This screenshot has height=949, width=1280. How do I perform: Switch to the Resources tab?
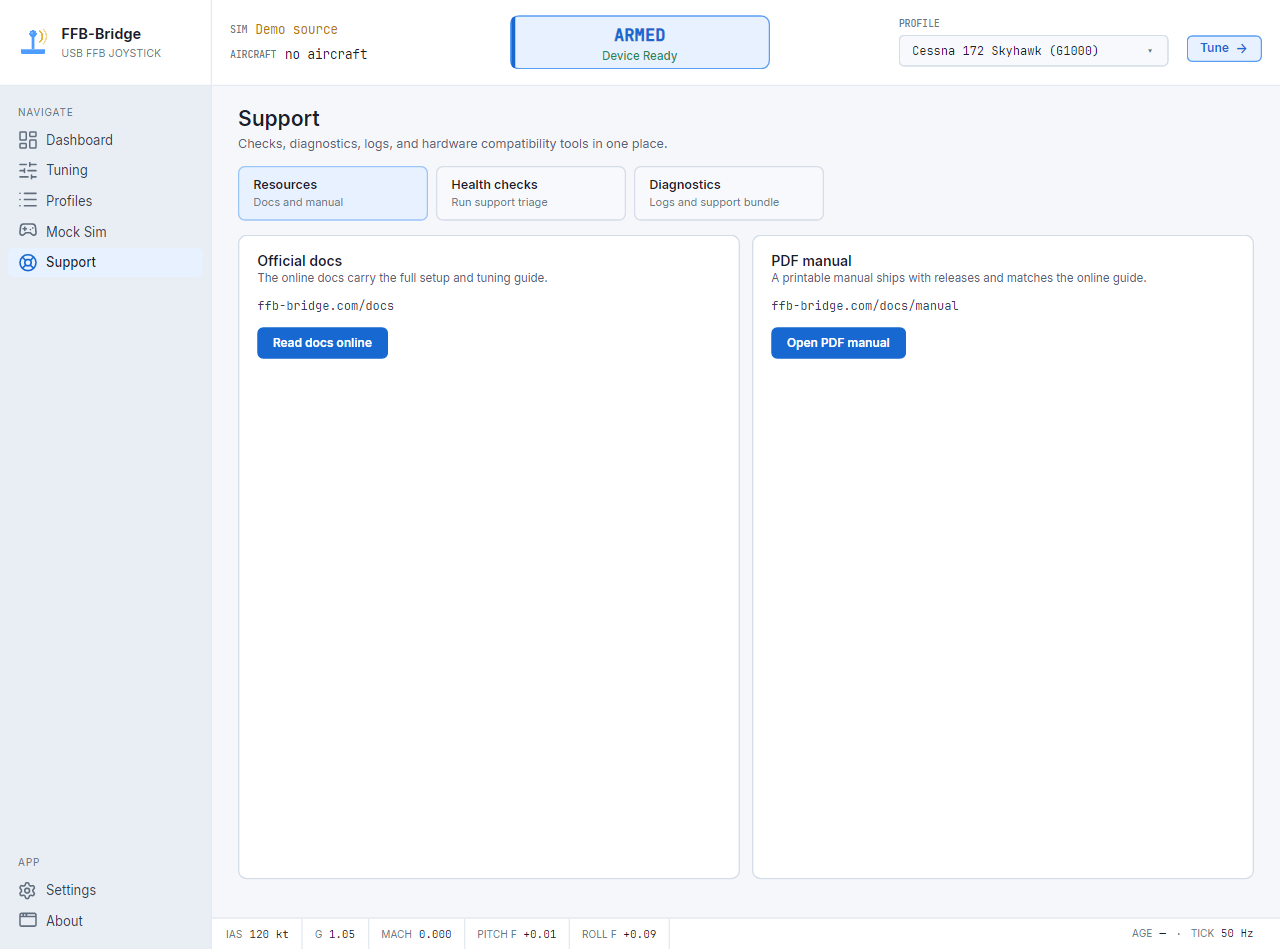pos(333,193)
